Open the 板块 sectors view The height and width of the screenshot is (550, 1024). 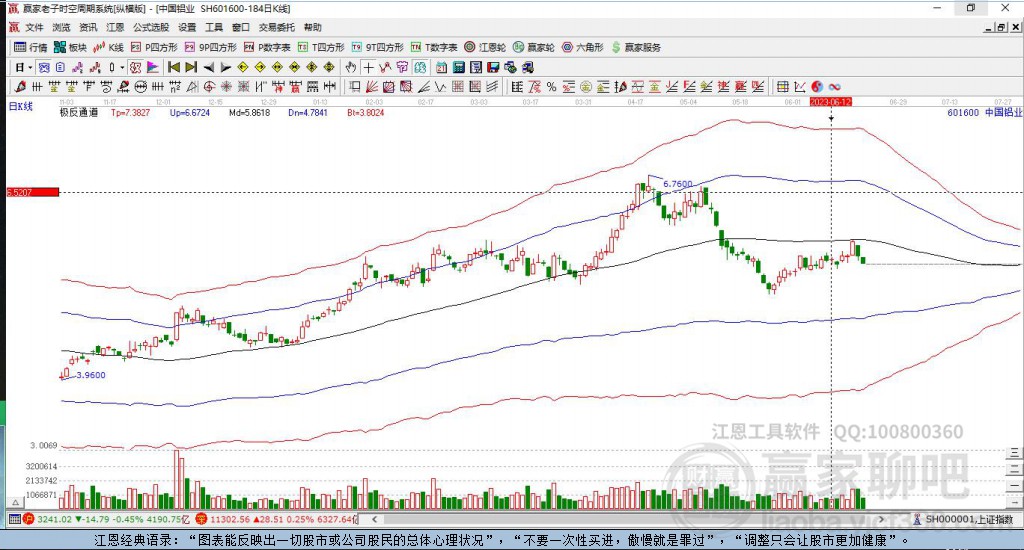click(x=71, y=47)
